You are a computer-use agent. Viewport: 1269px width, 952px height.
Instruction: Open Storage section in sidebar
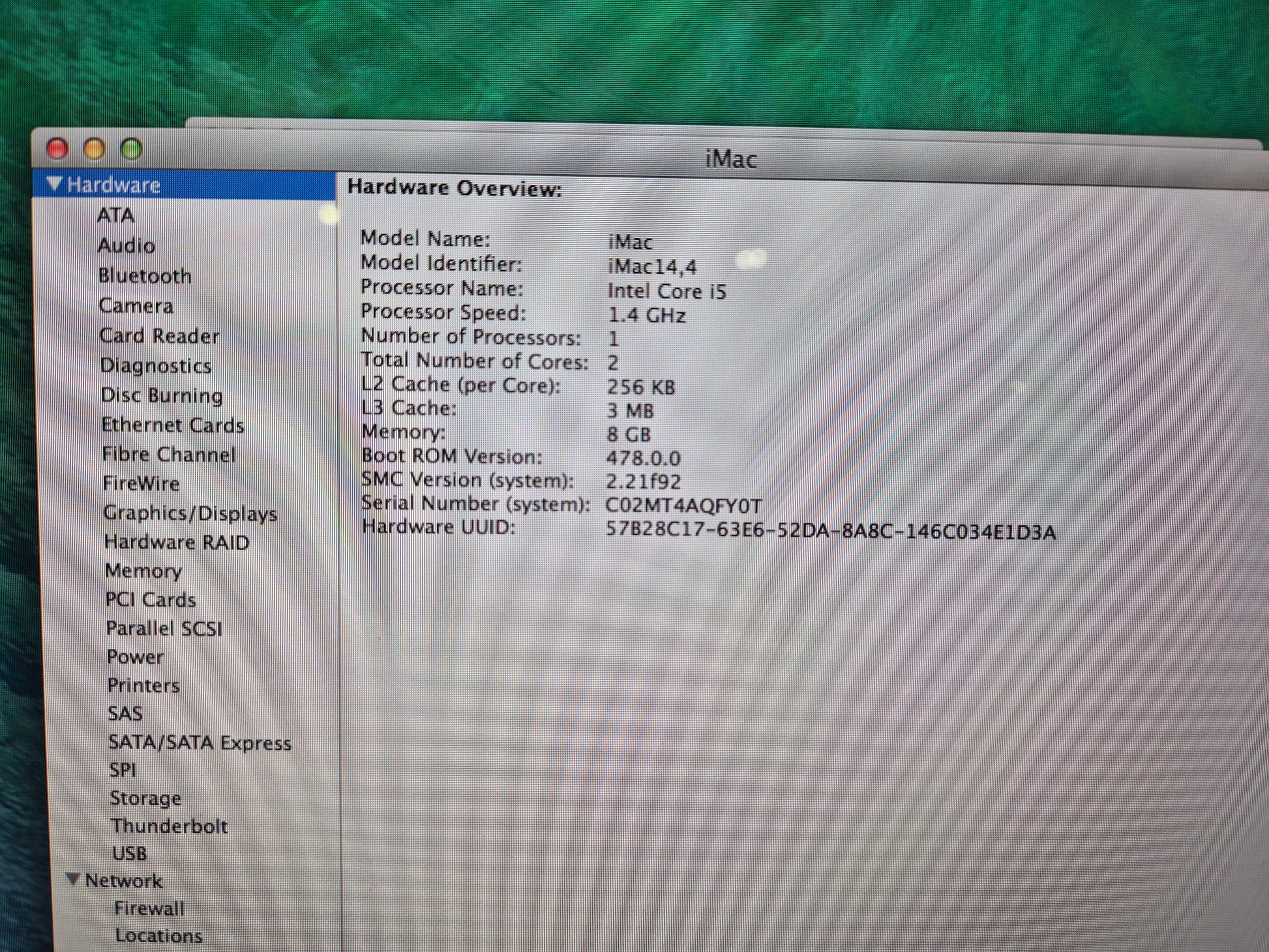pos(146,798)
